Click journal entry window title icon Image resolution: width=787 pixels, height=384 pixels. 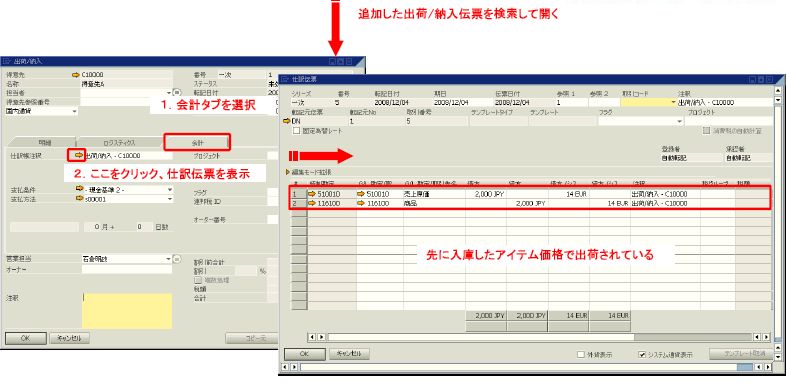point(286,79)
